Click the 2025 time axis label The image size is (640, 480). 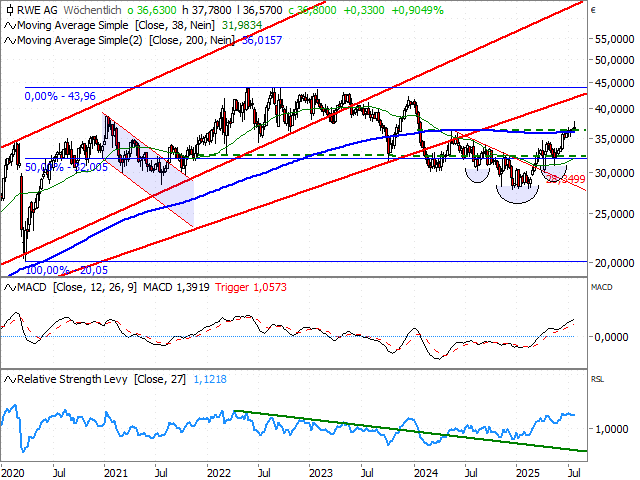click(x=528, y=473)
